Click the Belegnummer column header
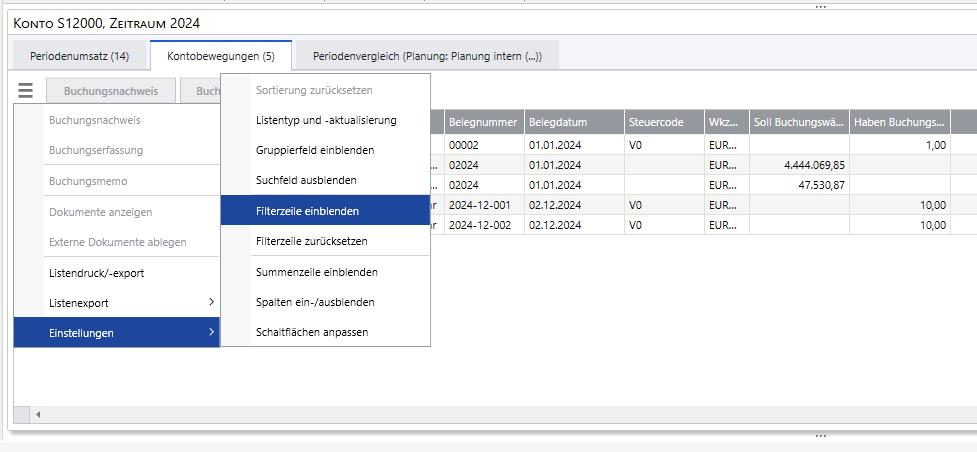This screenshot has height=452, width=977. (483, 122)
